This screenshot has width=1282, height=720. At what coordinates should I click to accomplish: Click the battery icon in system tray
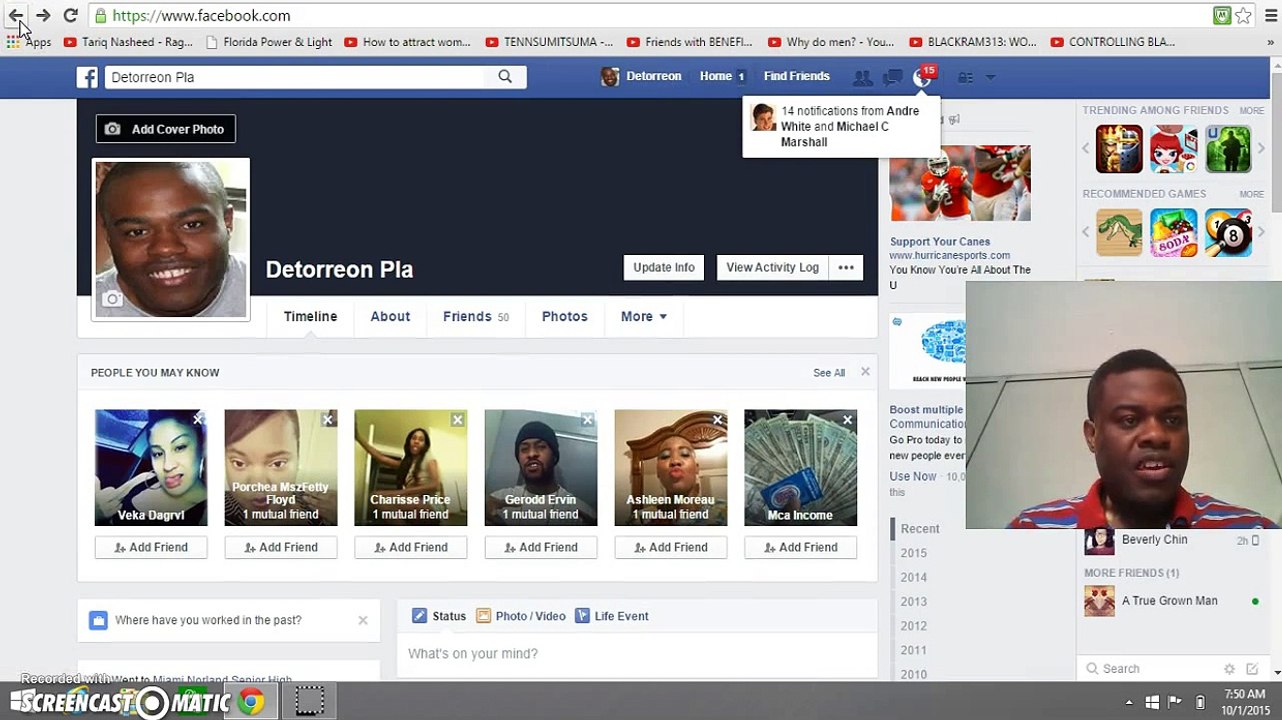(1200, 702)
